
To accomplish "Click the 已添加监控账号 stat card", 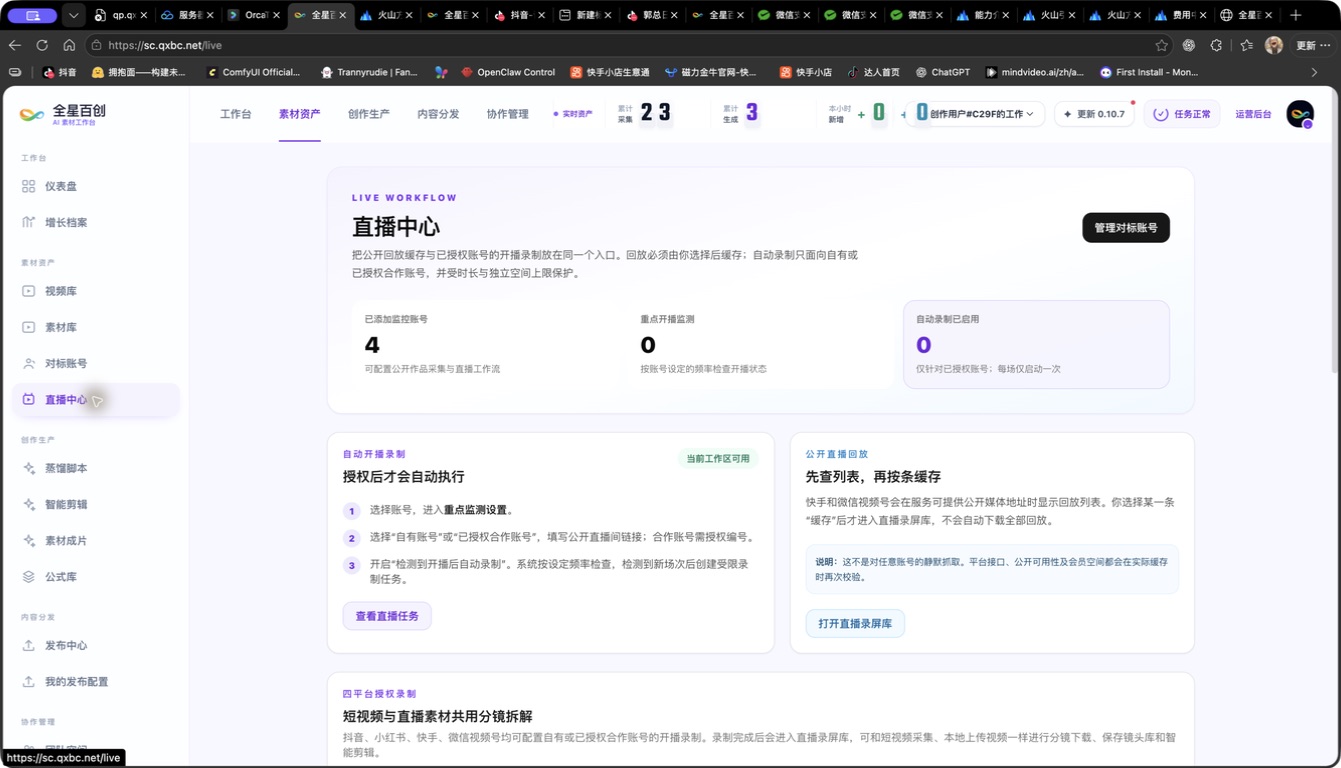I will point(484,344).
